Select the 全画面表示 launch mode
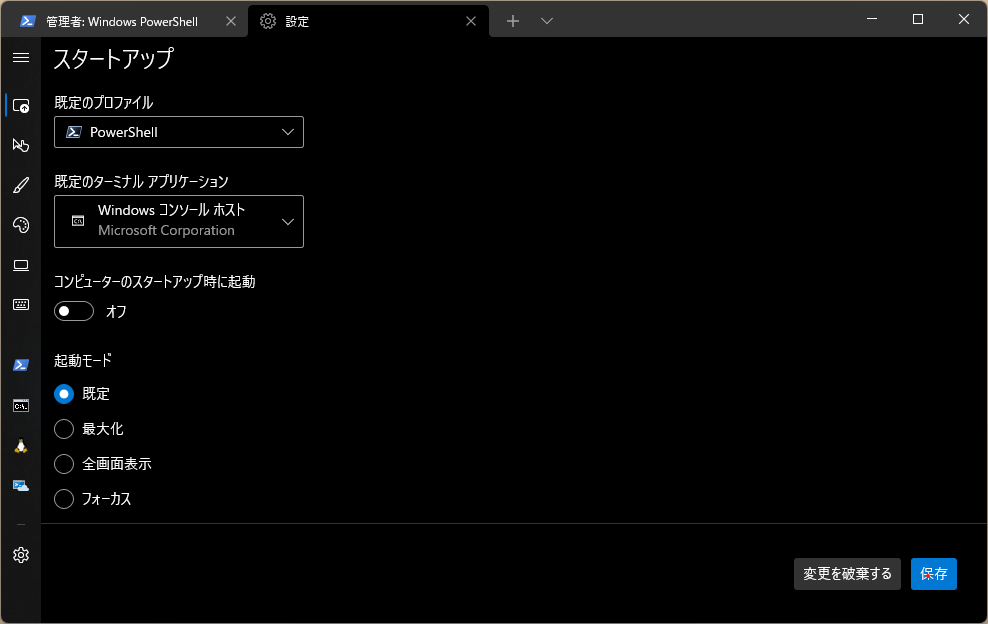This screenshot has height=624, width=988. coord(65,464)
